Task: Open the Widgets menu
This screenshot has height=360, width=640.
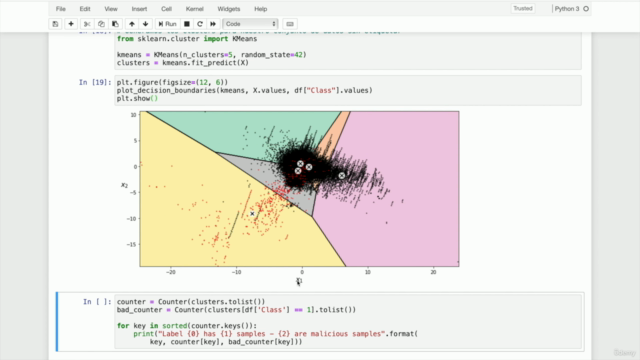Action: (x=229, y=9)
